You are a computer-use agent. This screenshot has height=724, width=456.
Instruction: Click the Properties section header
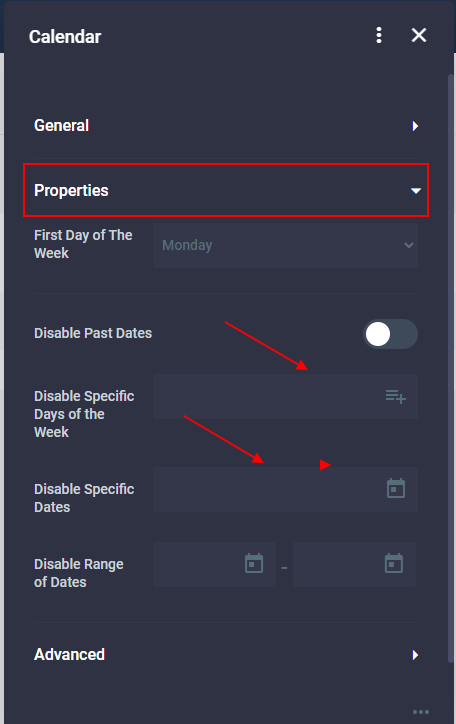pos(226,190)
